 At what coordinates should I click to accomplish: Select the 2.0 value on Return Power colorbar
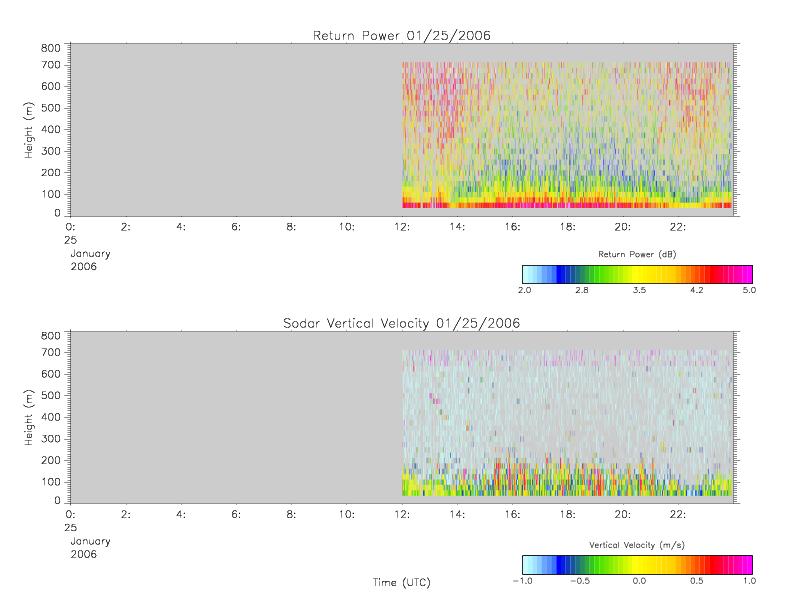tap(525, 290)
